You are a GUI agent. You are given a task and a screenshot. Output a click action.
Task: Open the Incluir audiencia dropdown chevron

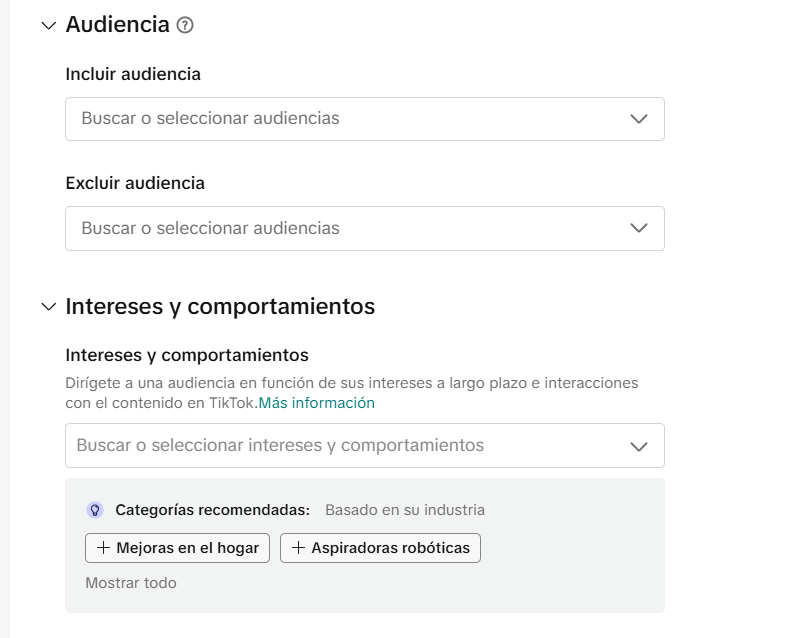click(640, 118)
